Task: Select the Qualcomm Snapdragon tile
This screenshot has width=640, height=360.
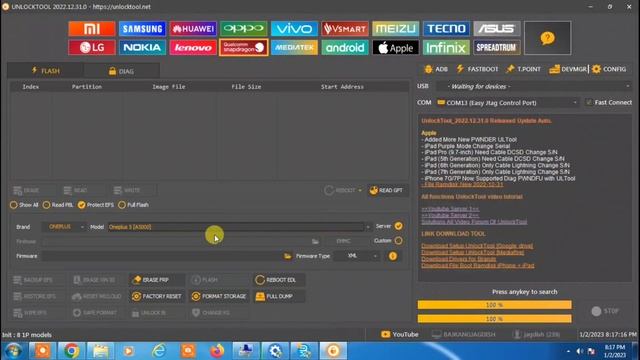Action: [244, 47]
